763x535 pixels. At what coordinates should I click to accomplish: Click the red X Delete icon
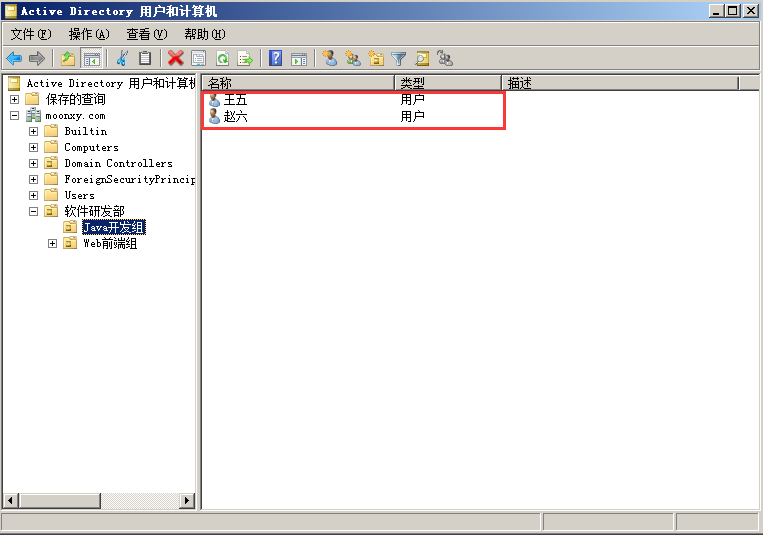[176, 59]
